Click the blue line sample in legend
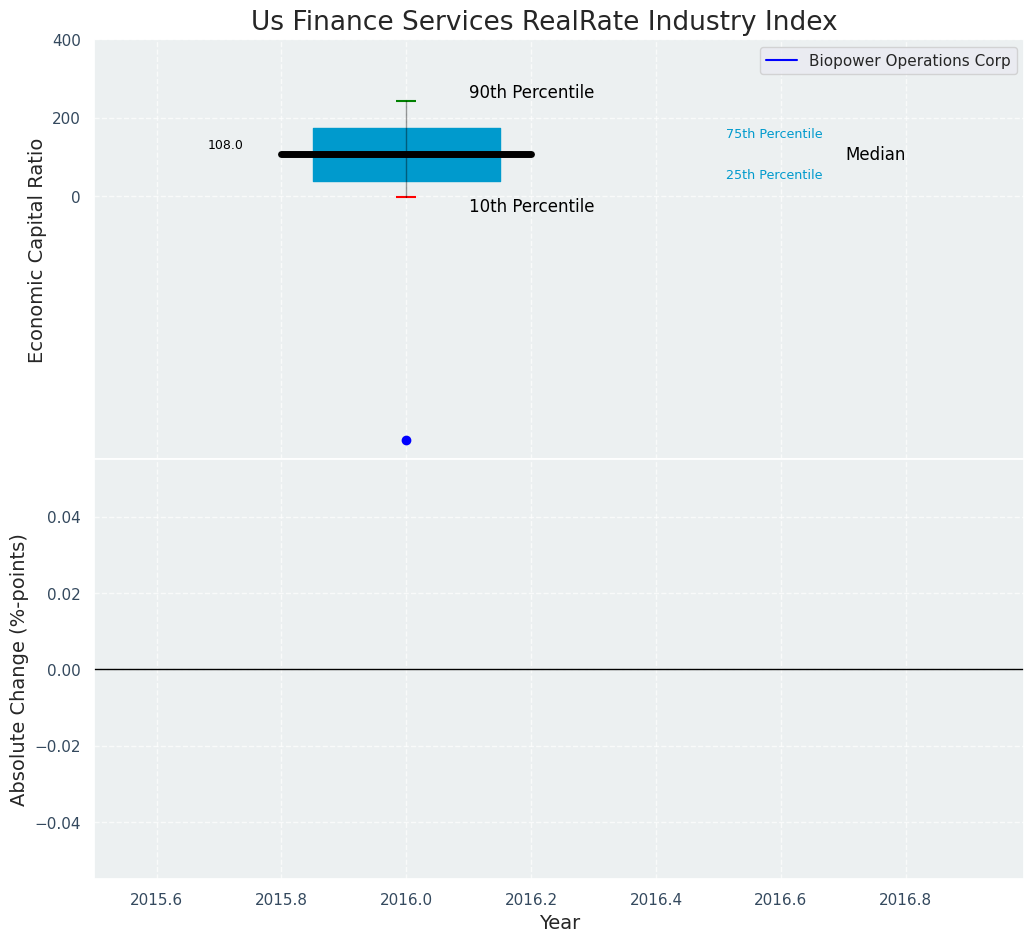1034x942 pixels. coord(781,61)
